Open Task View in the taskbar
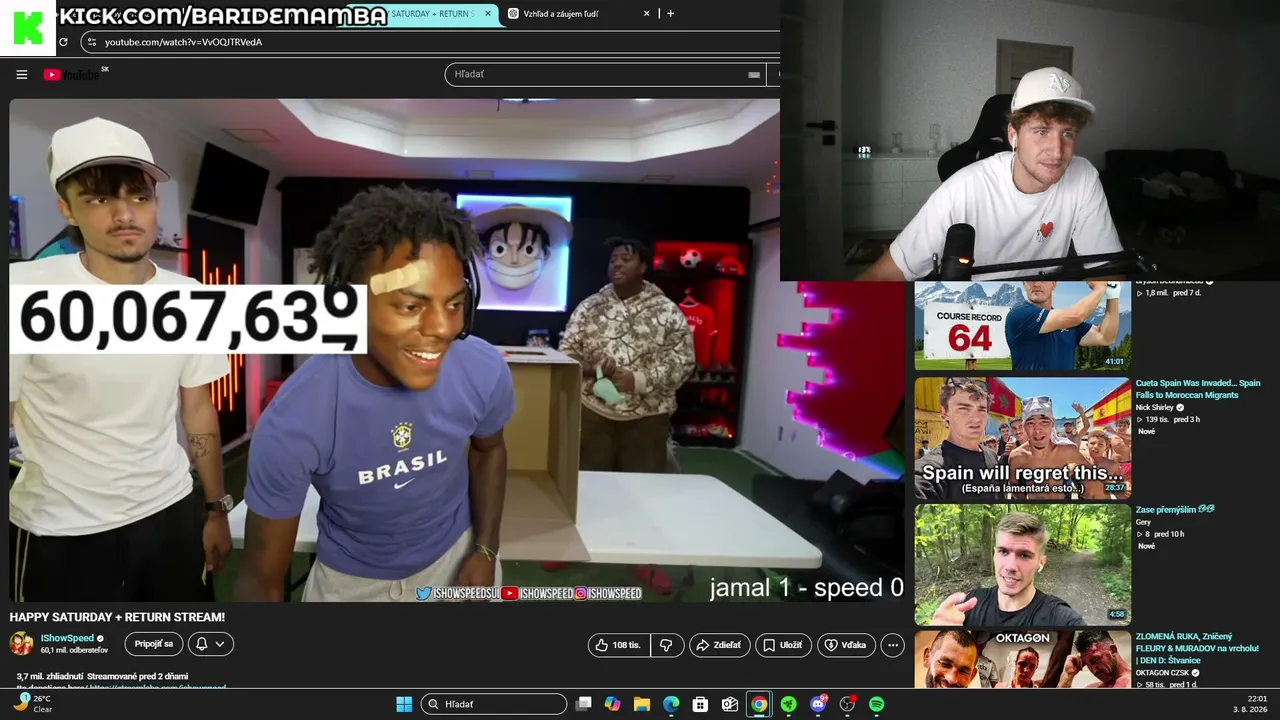Image resolution: width=1280 pixels, height=720 pixels. click(x=584, y=704)
